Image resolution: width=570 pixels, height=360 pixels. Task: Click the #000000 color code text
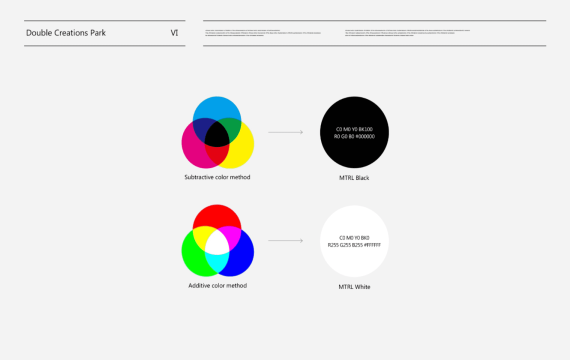point(365,136)
